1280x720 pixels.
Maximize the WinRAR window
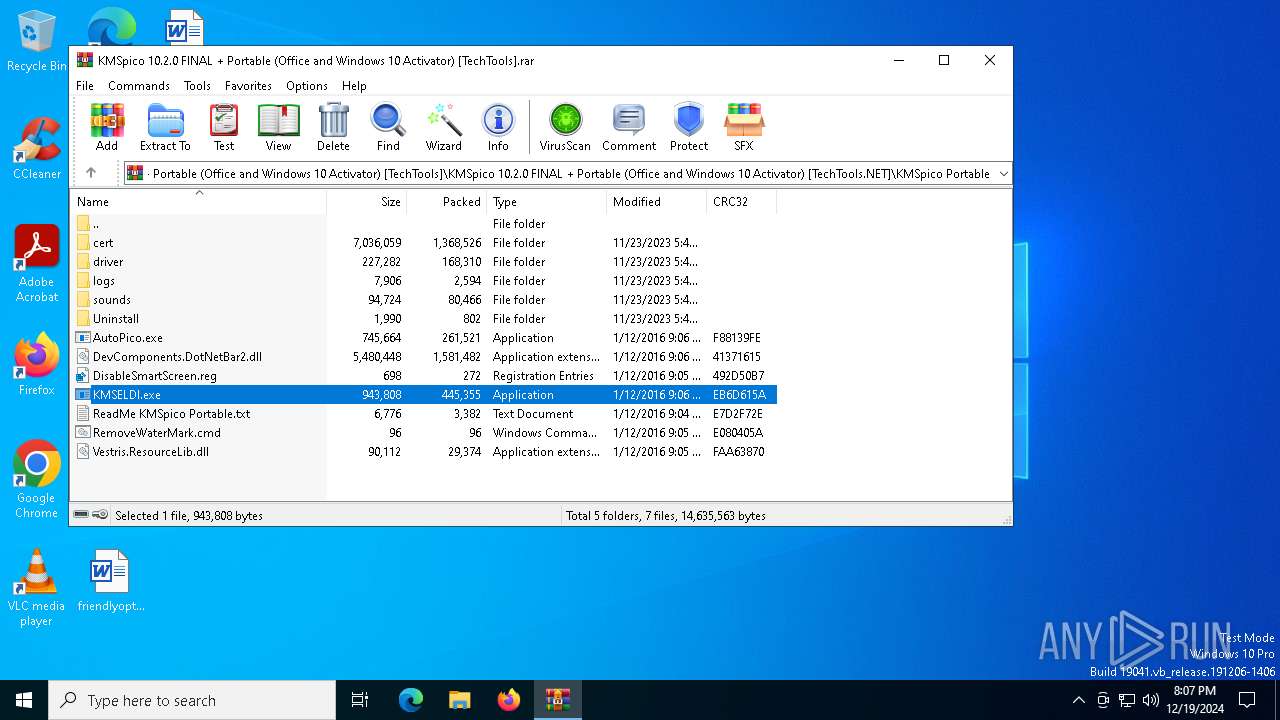pyautogui.click(x=943, y=60)
